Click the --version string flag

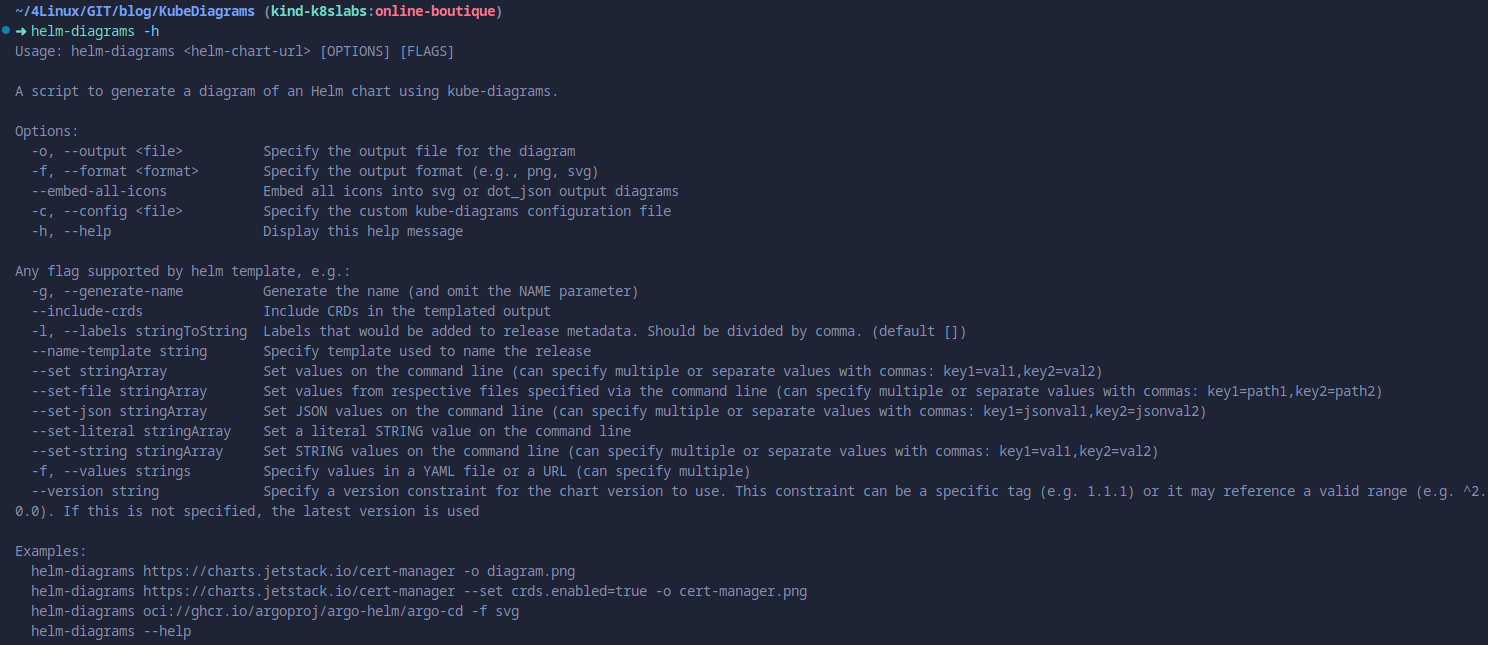pyautogui.click(x=95, y=491)
